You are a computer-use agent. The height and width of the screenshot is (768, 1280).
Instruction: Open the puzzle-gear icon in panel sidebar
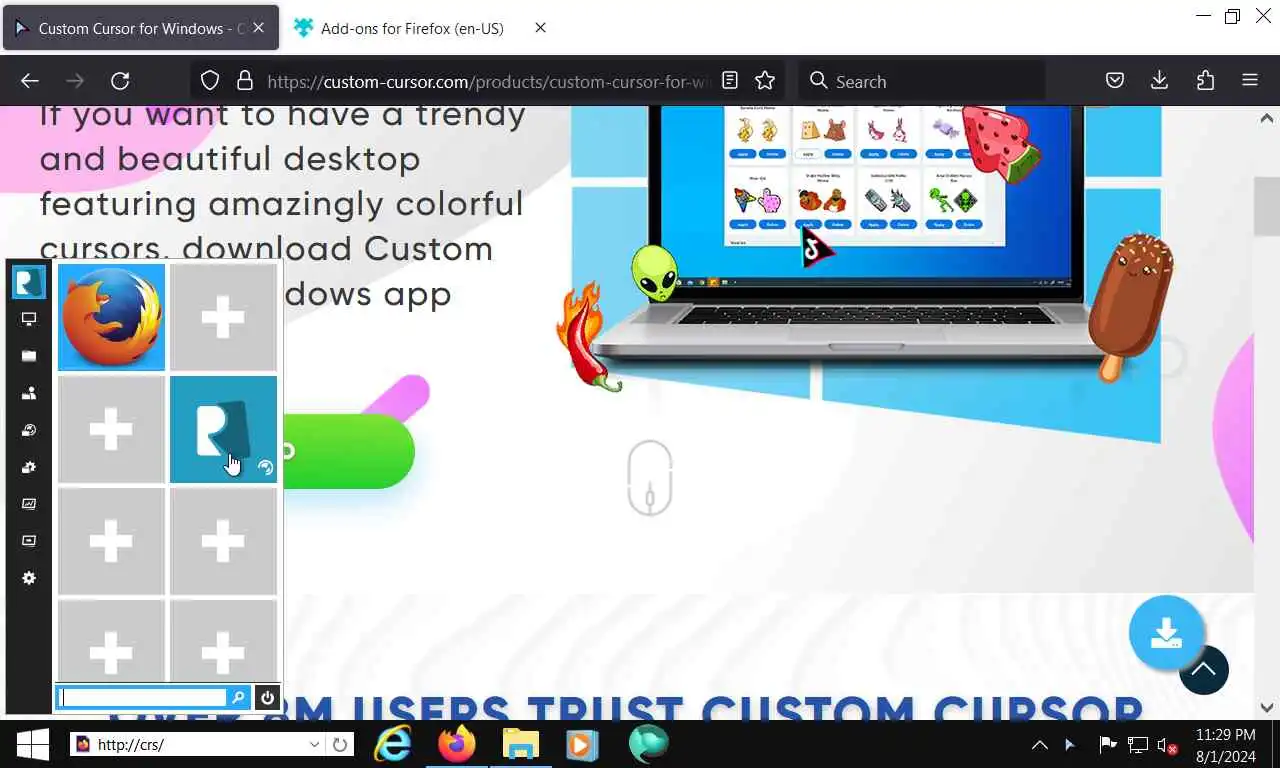click(29, 467)
